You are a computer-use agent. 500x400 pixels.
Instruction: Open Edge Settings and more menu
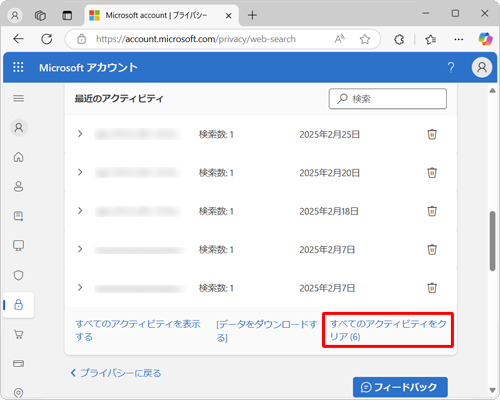coord(459,39)
